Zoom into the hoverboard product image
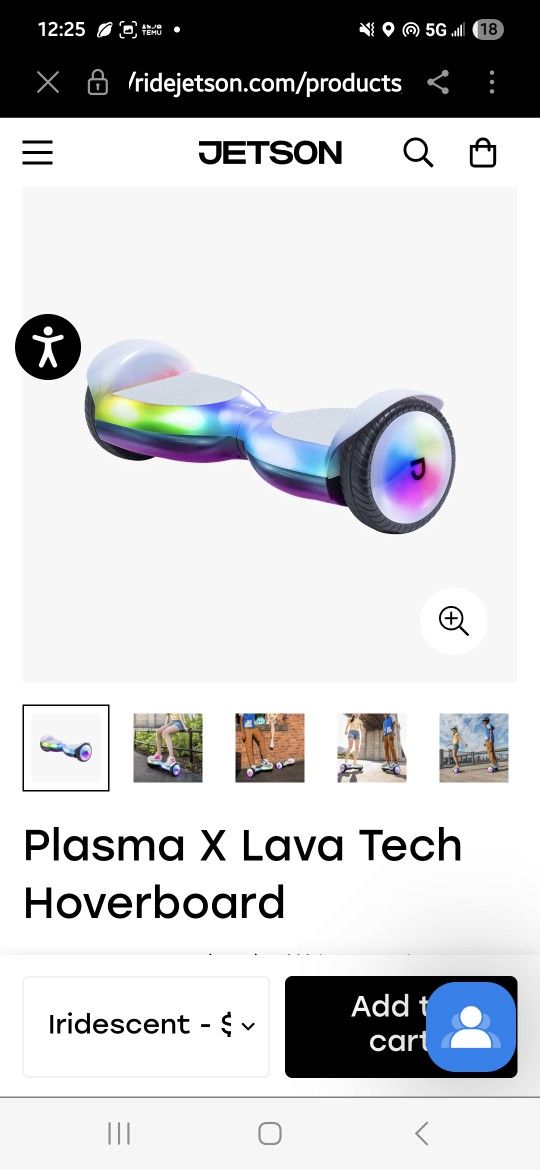The image size is (540, 1170). 453,621
